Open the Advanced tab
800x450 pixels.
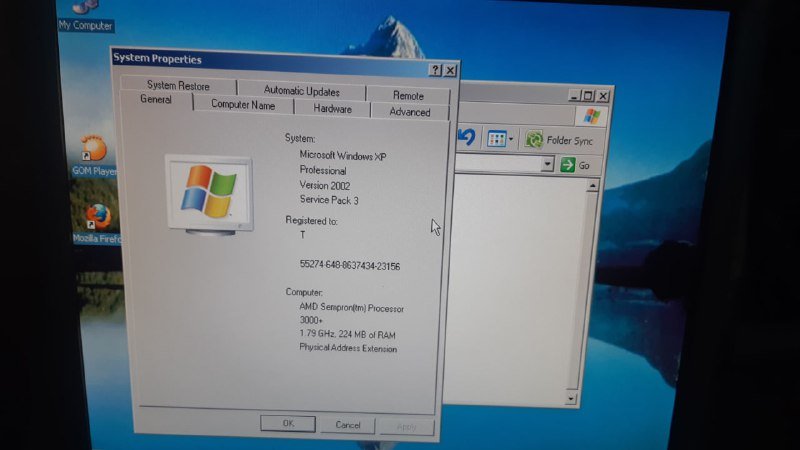click(410, 112)
